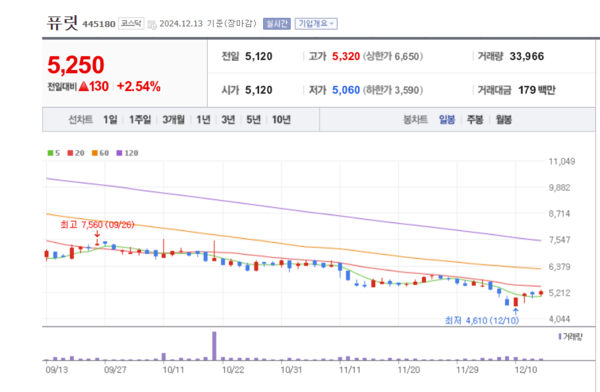Click the 11,049 price axis label
600x392 pixels.
tap(562, 162)
